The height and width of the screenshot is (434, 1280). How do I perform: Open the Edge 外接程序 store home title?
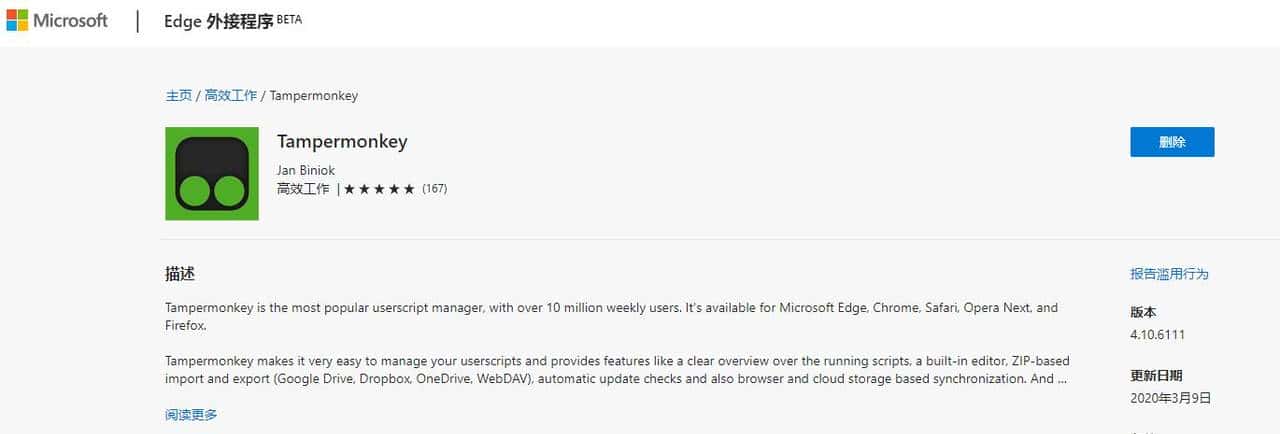pos(218,22)
